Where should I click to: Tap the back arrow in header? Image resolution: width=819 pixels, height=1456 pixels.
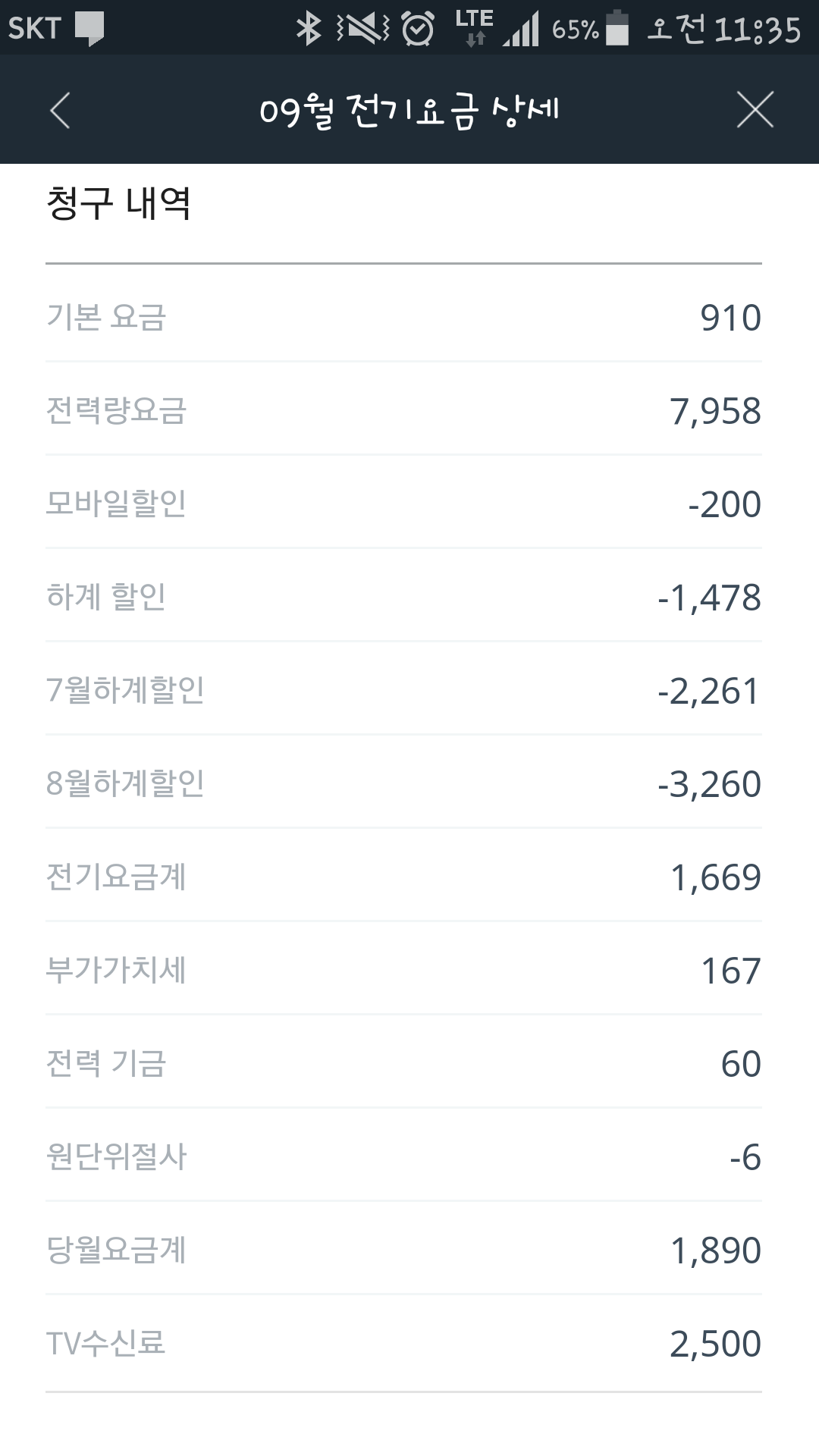pyautogui.click(x=60, y=111)
